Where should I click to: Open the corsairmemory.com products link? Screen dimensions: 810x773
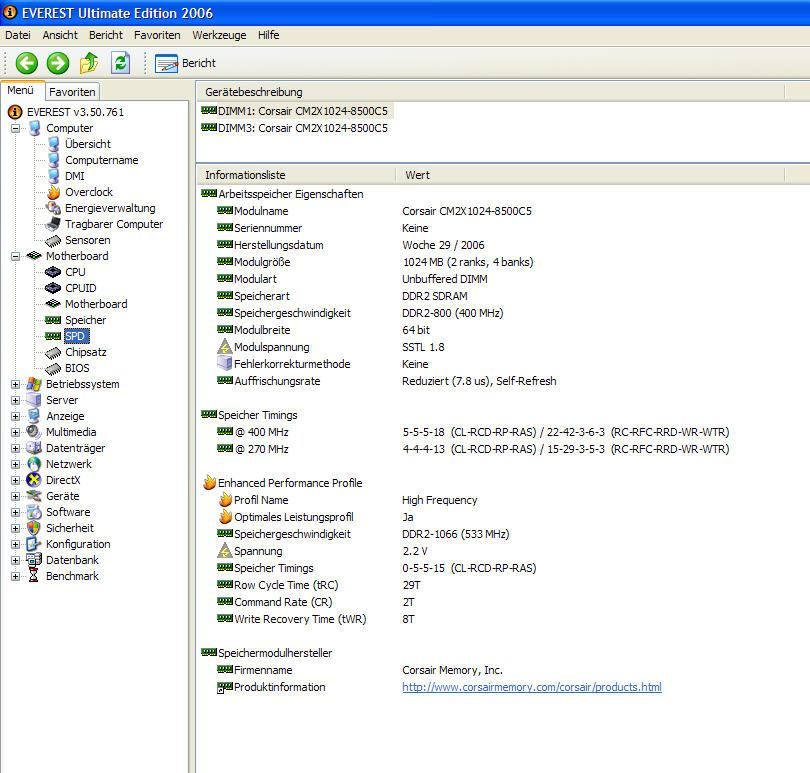pos(532,687)
